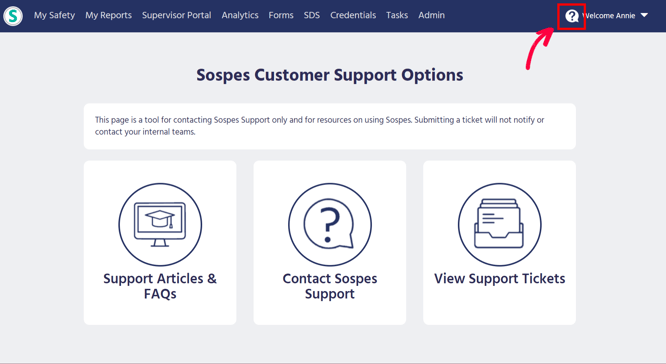The width and height of the screenshot is (666, 364).
Task: Navigate to the SDS section
Action: click(311, 15)
